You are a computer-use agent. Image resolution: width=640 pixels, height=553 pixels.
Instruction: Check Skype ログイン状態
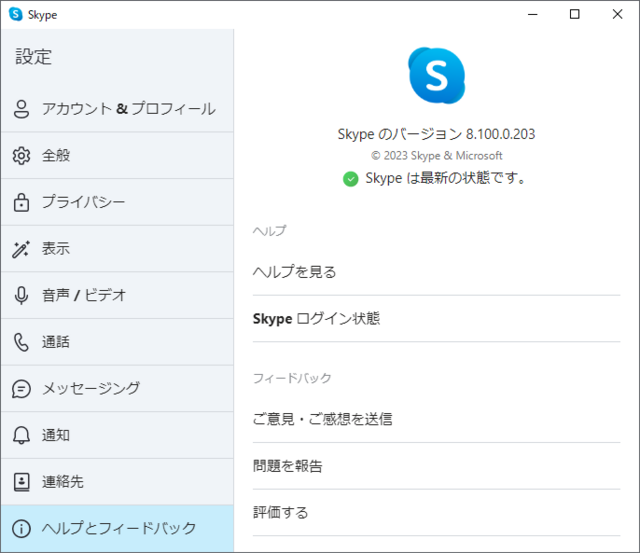pos(436,319)
